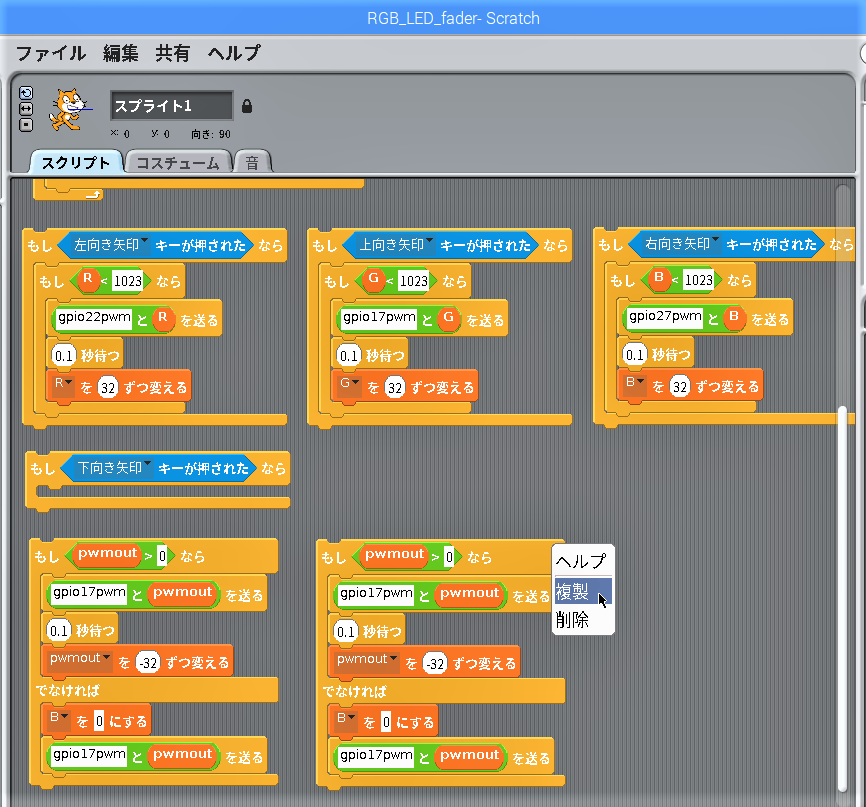
Task: Open the 編集 menu
Action: pos(120,54)
